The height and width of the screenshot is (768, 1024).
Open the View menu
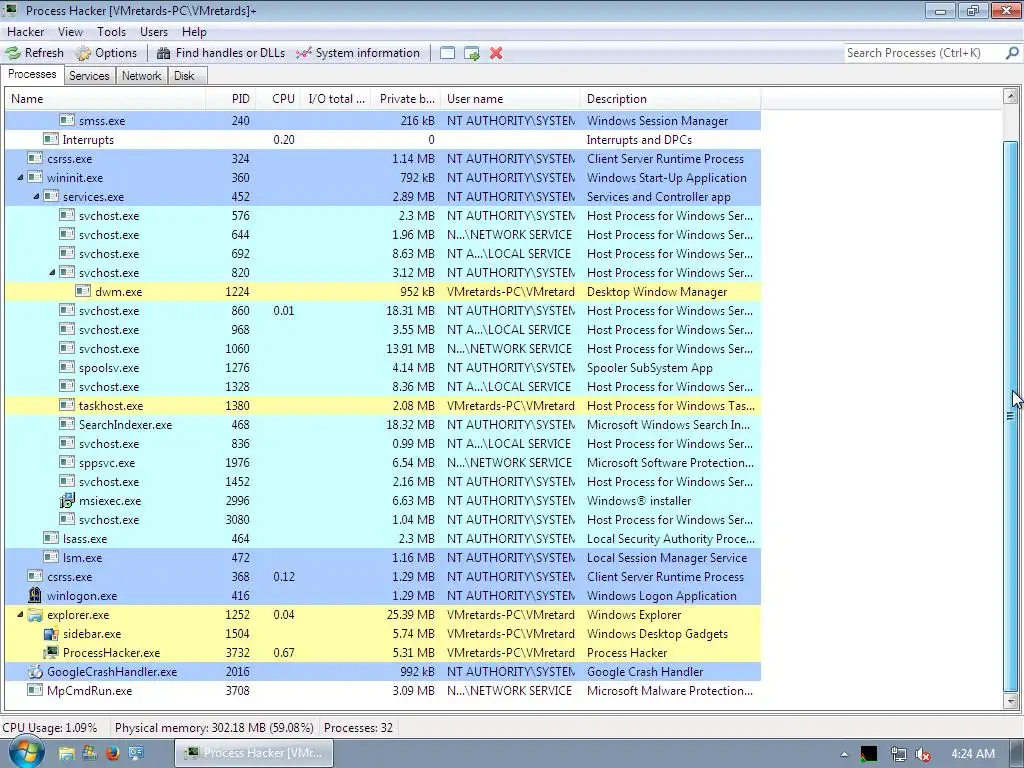coord(70,31)
